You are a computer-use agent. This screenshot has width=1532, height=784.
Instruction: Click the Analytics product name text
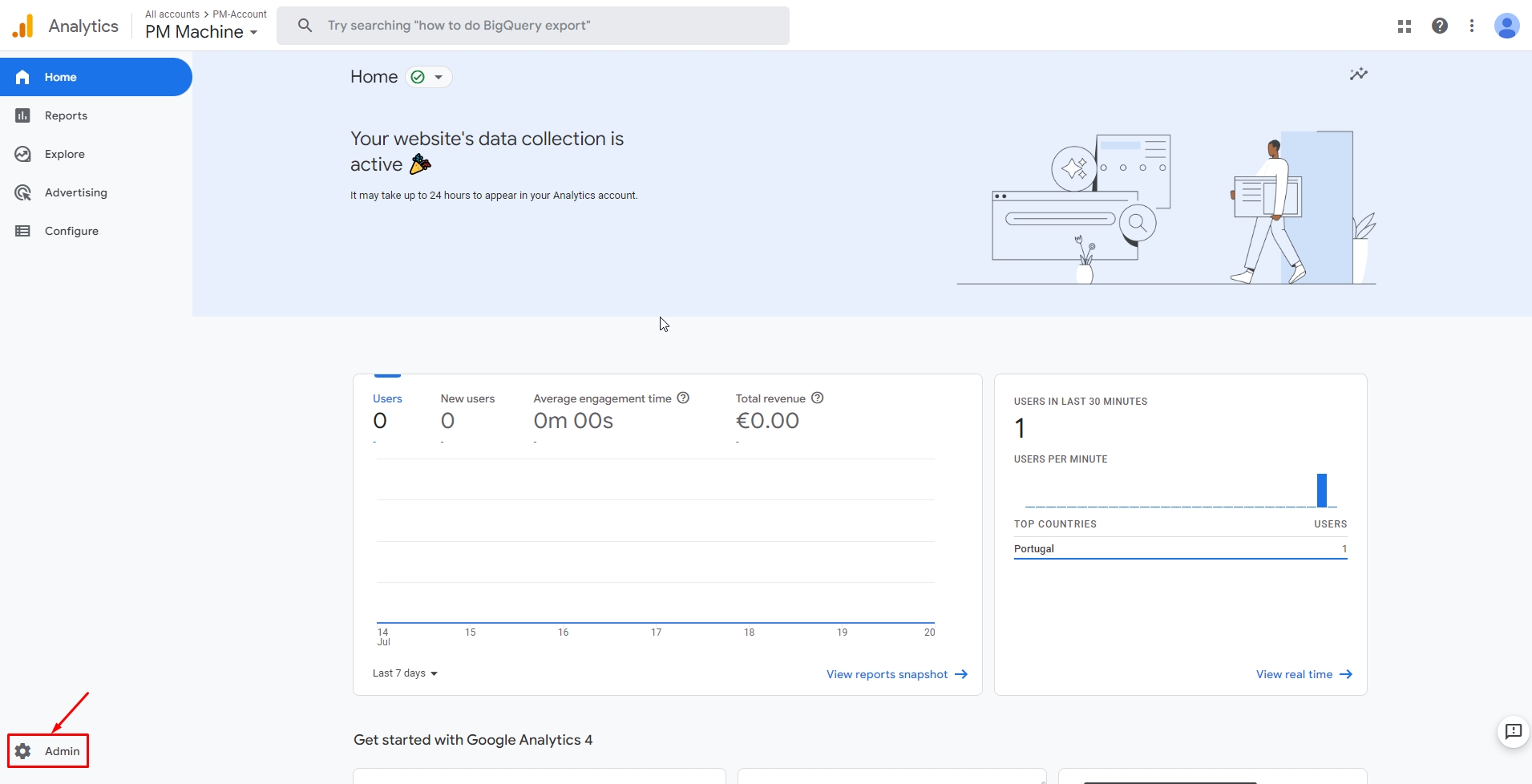click(83, 26)
